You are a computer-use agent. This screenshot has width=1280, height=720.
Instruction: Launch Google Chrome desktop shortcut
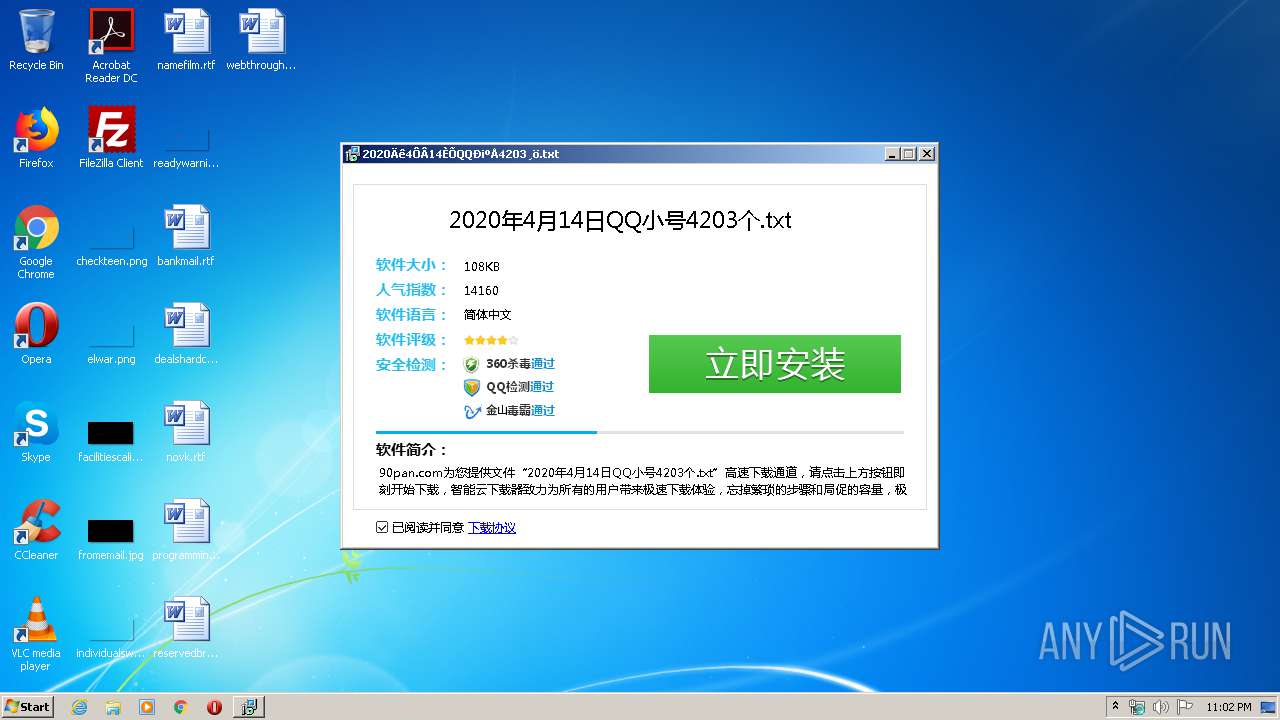click(x=36, y=242)
